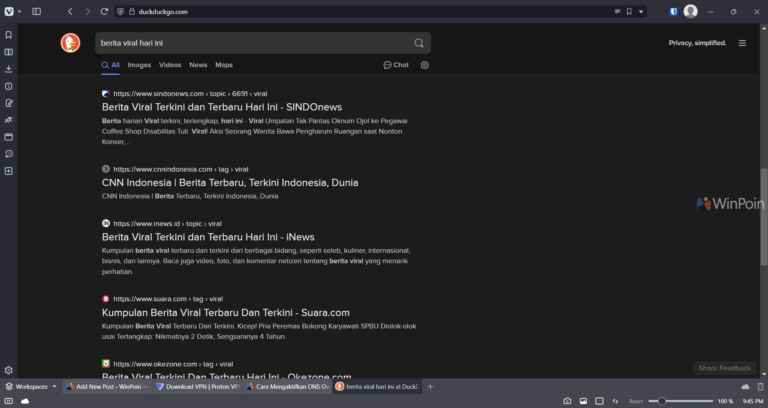
Task: Open the Downloads panel
Action: point(8,69)
